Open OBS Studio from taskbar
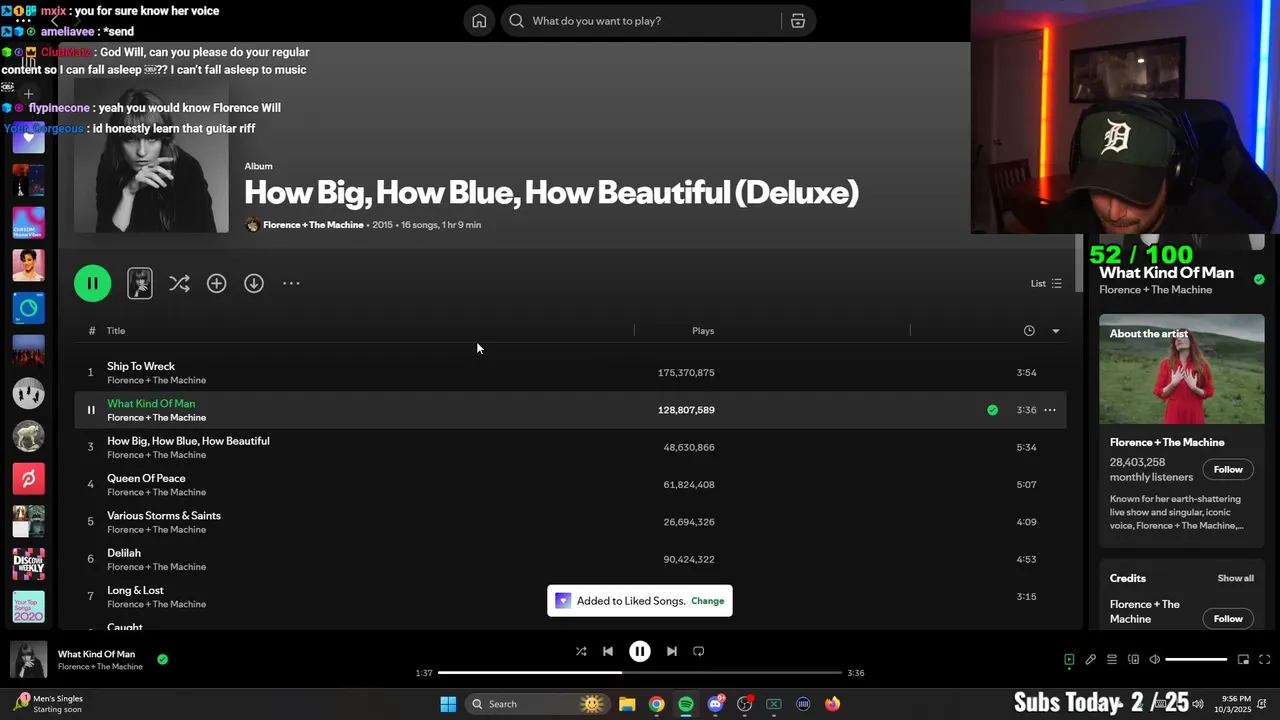The height and width of the screenshot is (720, 1280). [744, 704]
